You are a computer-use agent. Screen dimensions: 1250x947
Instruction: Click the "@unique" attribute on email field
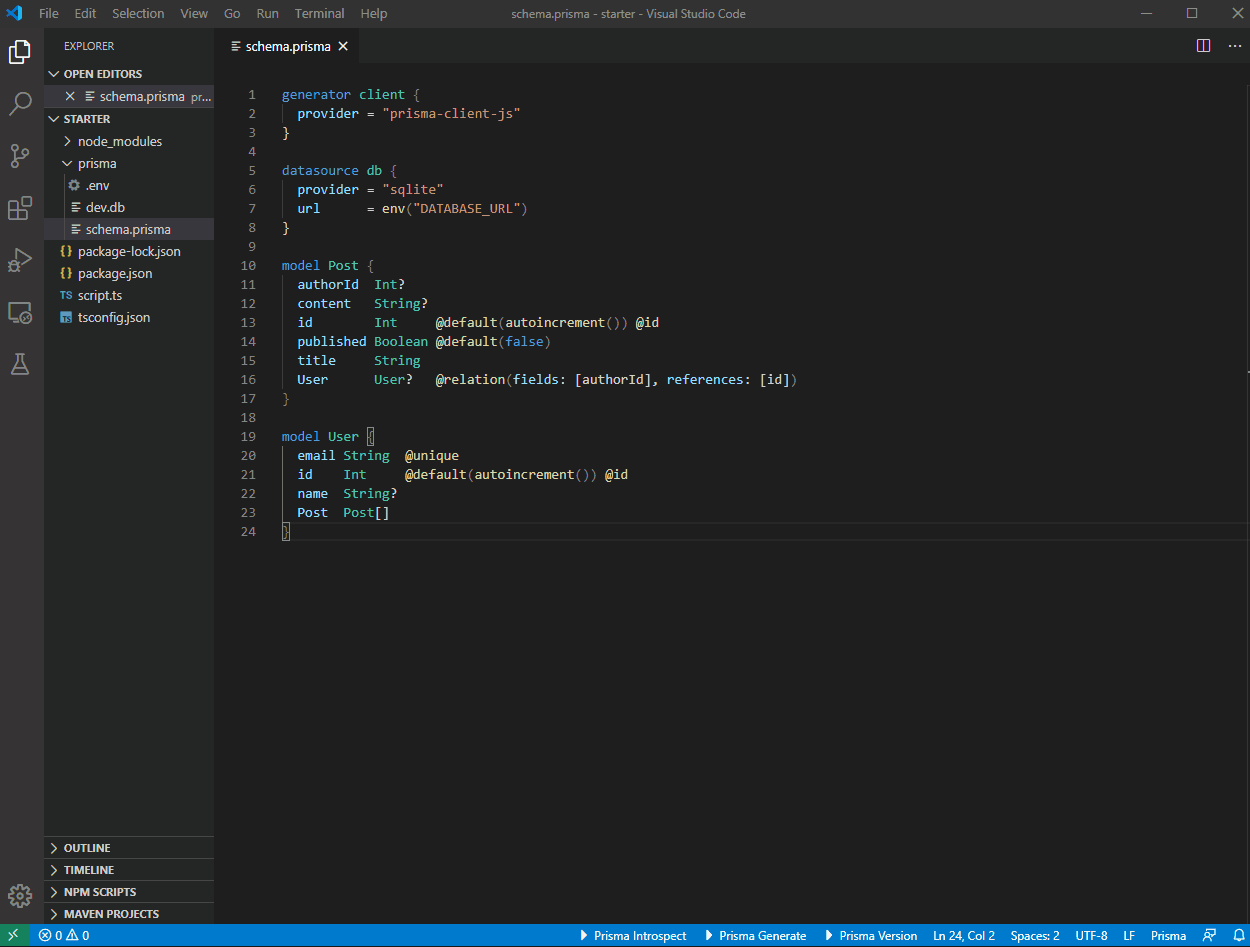coord(432,456)
